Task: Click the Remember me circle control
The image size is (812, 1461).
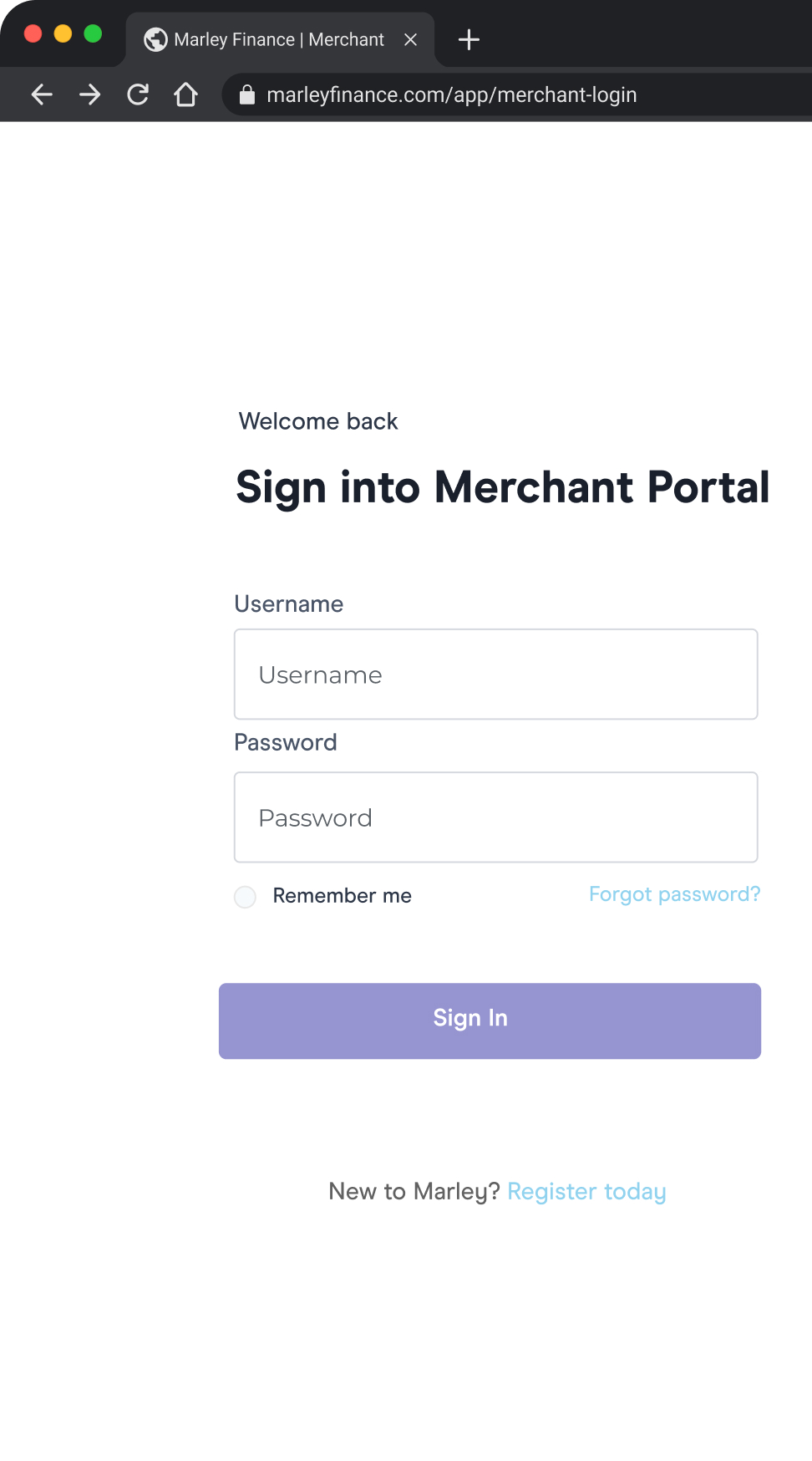Action: [x=244, y=896]
